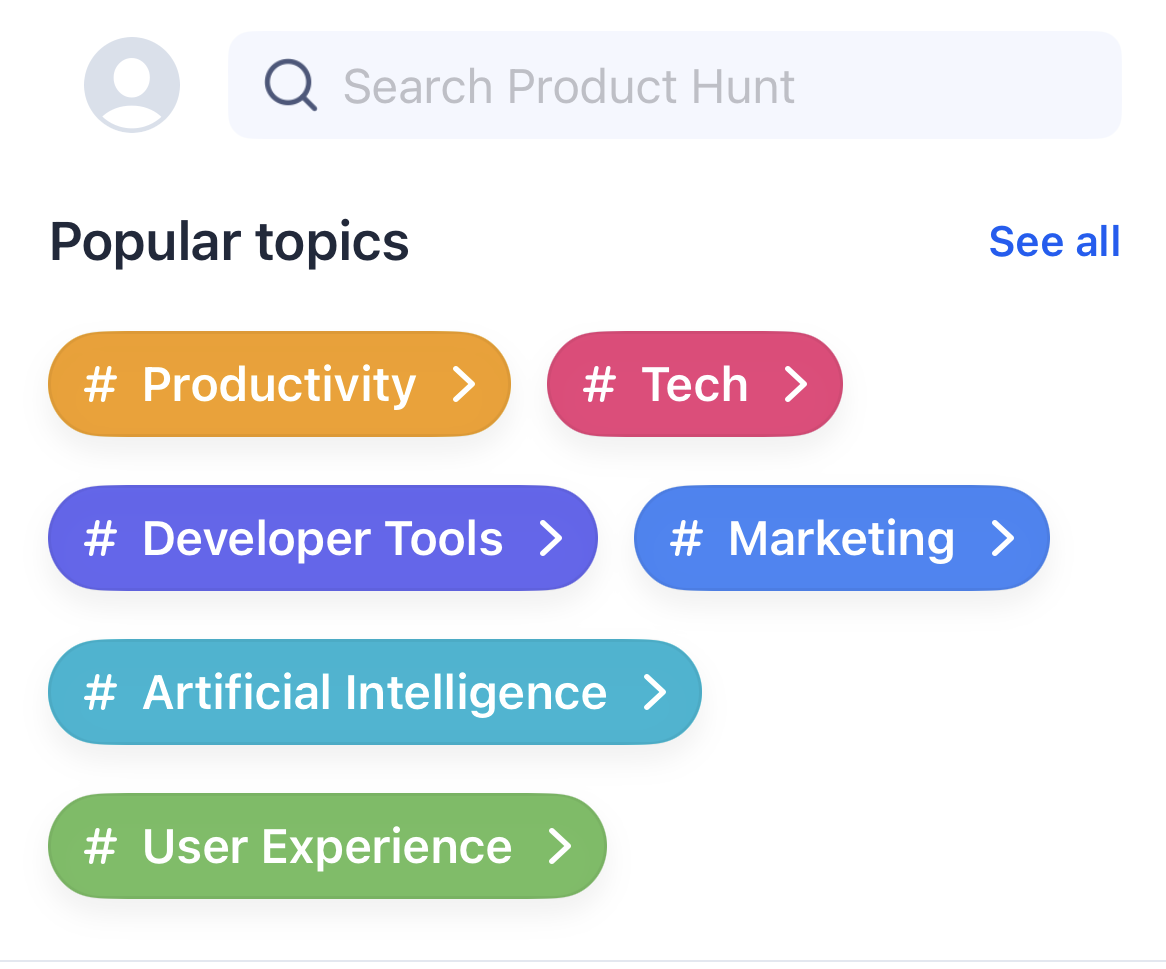Click the hash icon on Marketing tag
The height and width of the screenshot is (969, 1166).
686,539
